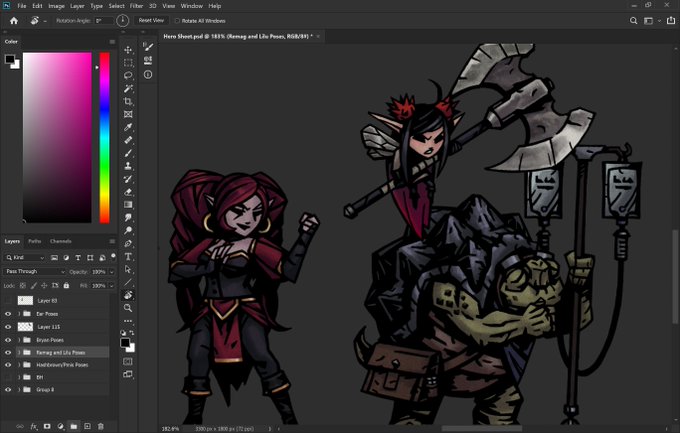The width and height of the screenshot is (680, 433).
Task: Show the hidden BH group
Action: tap(8, 377)
